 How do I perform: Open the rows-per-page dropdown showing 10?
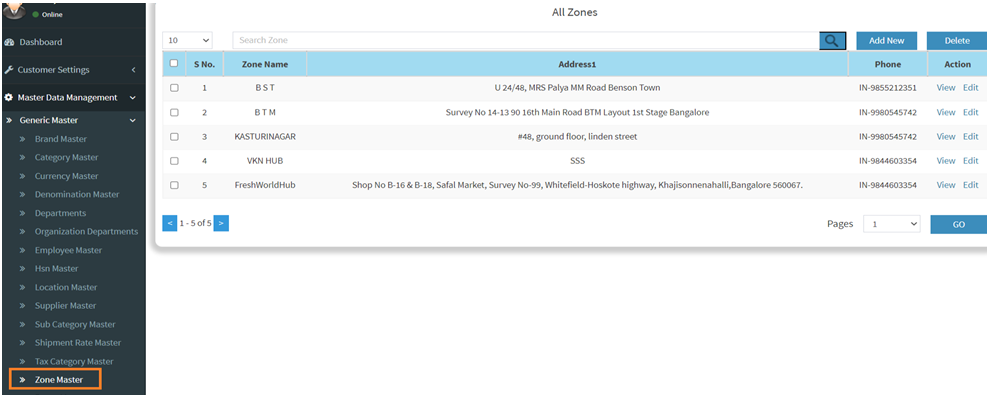[x=188, y=40]
